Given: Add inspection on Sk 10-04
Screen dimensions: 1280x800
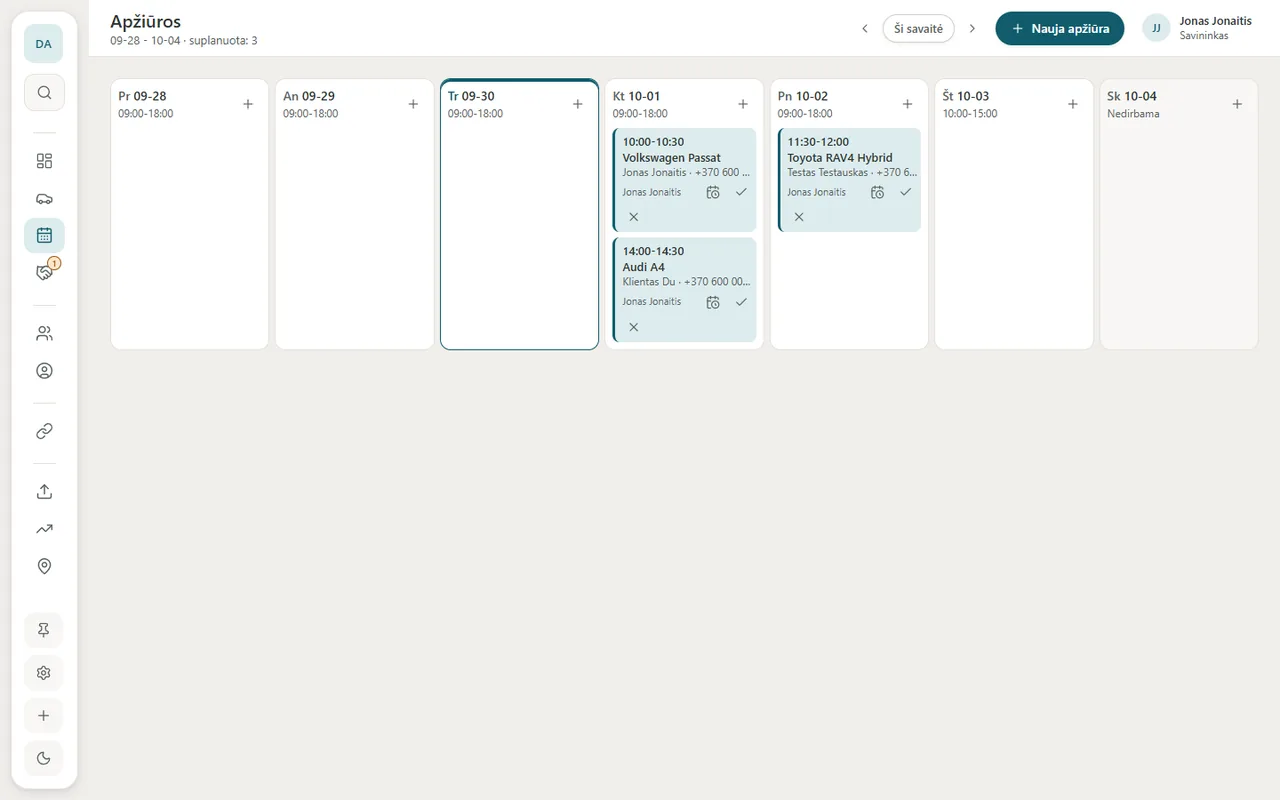Looking at the screenshot, I should click(x=1237, y=104).
